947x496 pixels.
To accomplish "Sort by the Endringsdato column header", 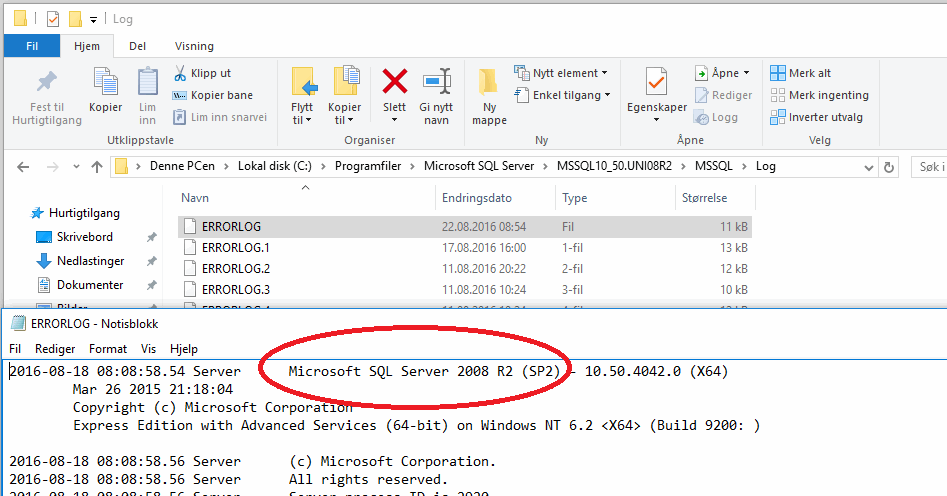I will point(477,198).
